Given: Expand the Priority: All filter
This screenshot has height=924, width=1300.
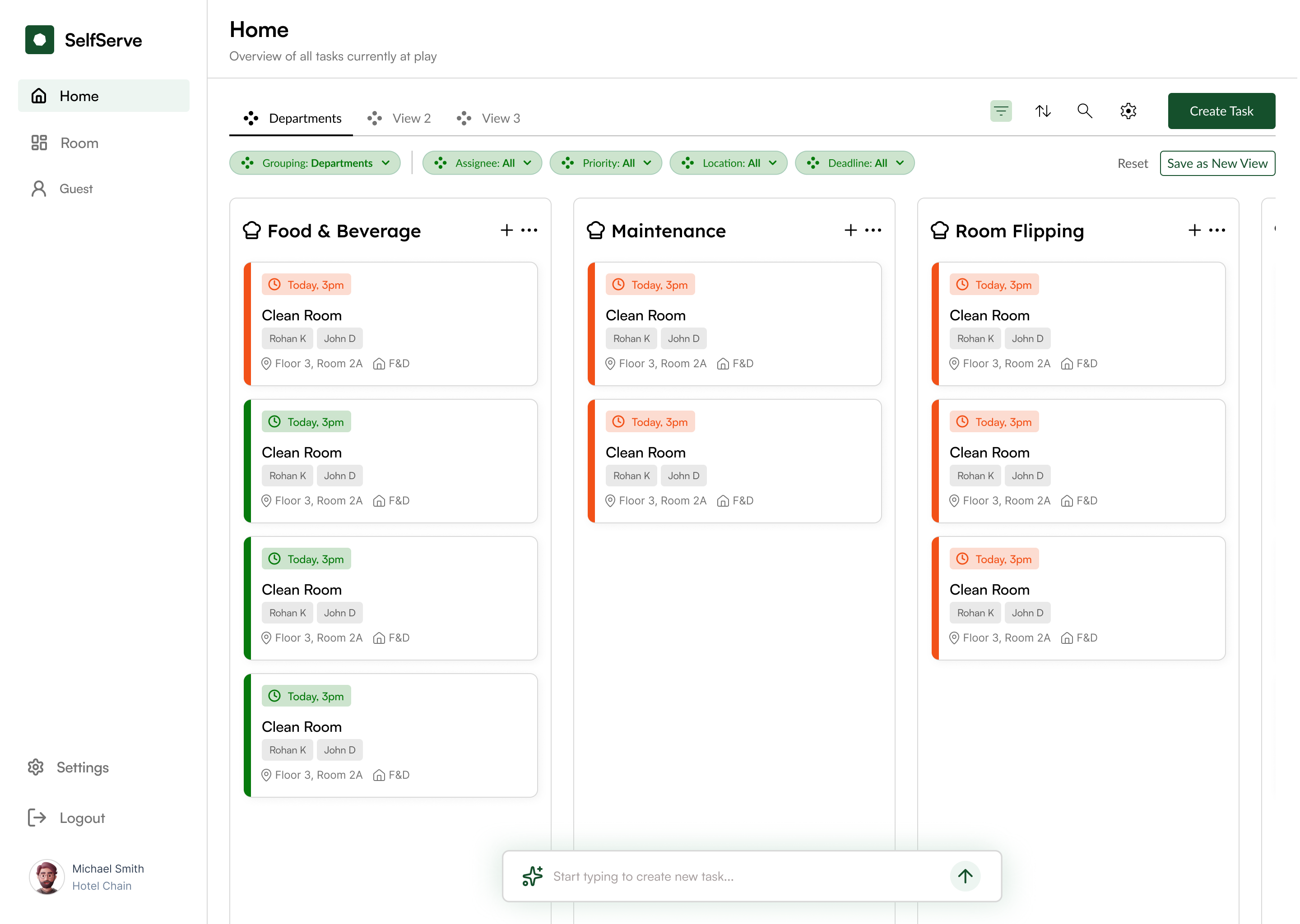Looking at the screenshot, I should click(606, 163).
